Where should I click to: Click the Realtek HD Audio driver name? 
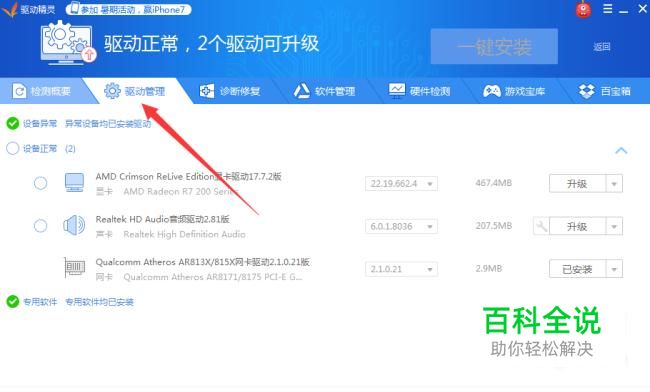pos(162,219)
